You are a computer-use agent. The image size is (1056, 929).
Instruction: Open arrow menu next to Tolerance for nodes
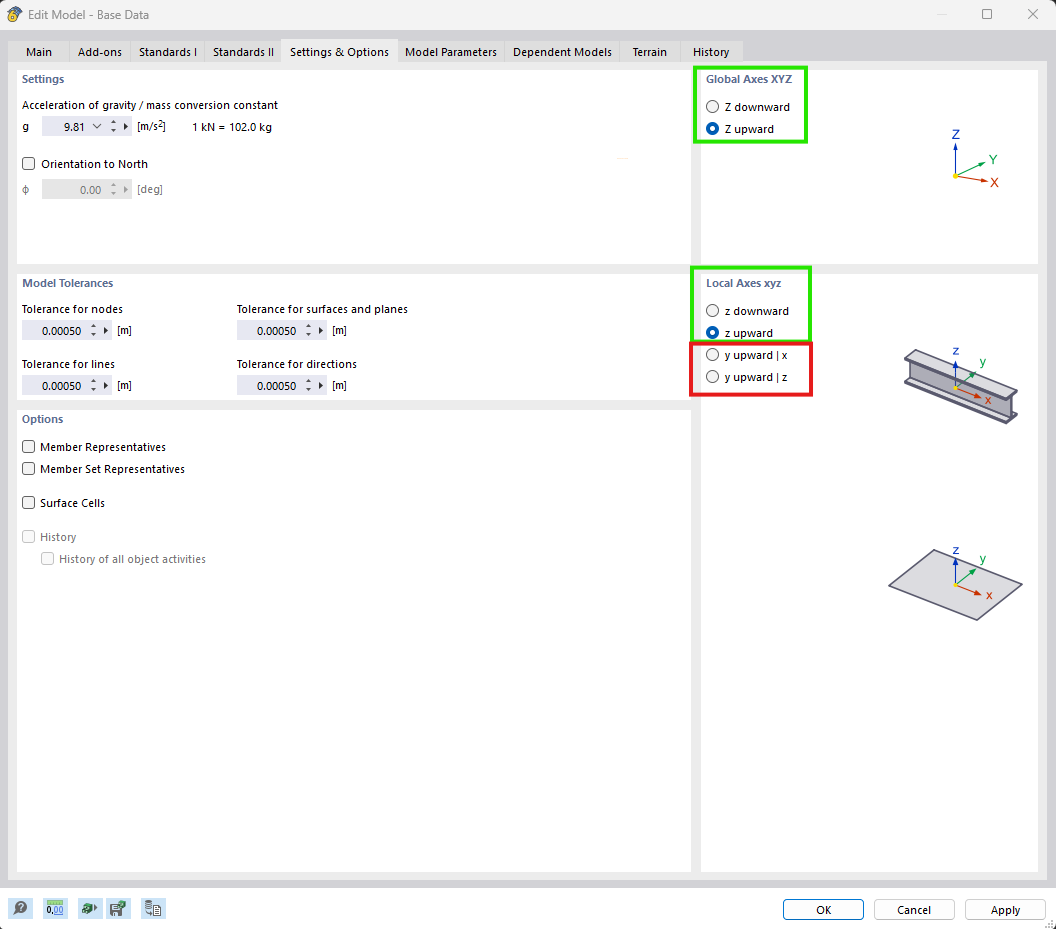[x=107, y=330]
